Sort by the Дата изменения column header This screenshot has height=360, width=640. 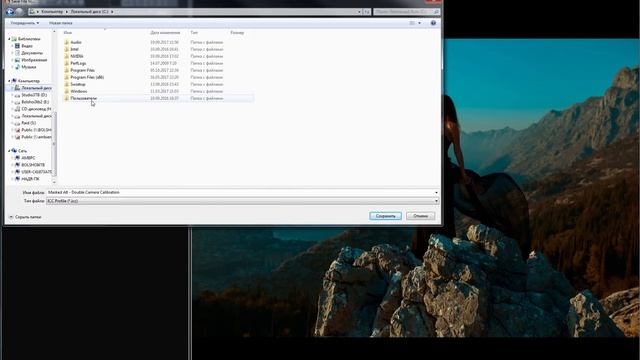[x=165, y=32]
